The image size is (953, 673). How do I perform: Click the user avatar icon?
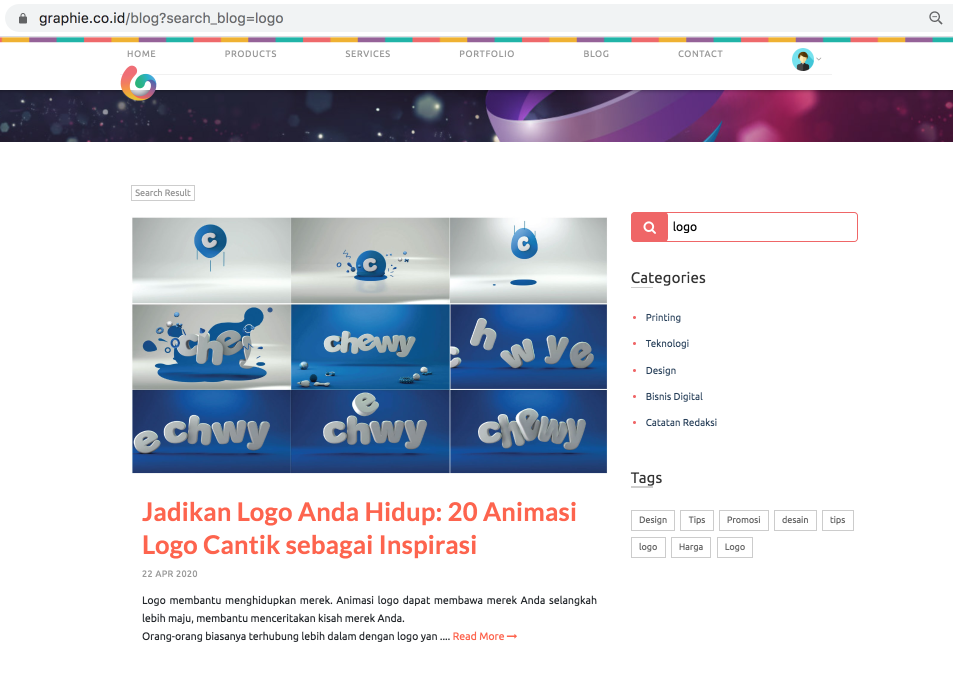(x=802, y=60)
